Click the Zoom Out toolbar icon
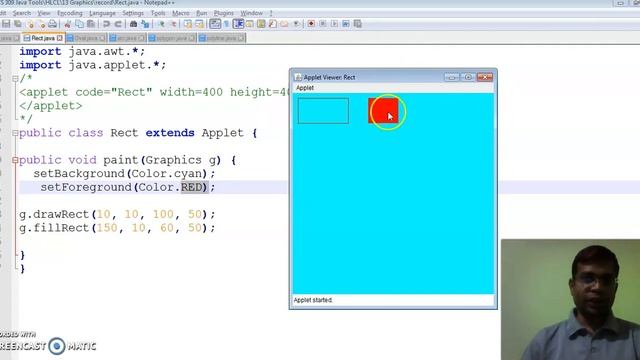This screenshot has height=360, width=640. [173, 24]
